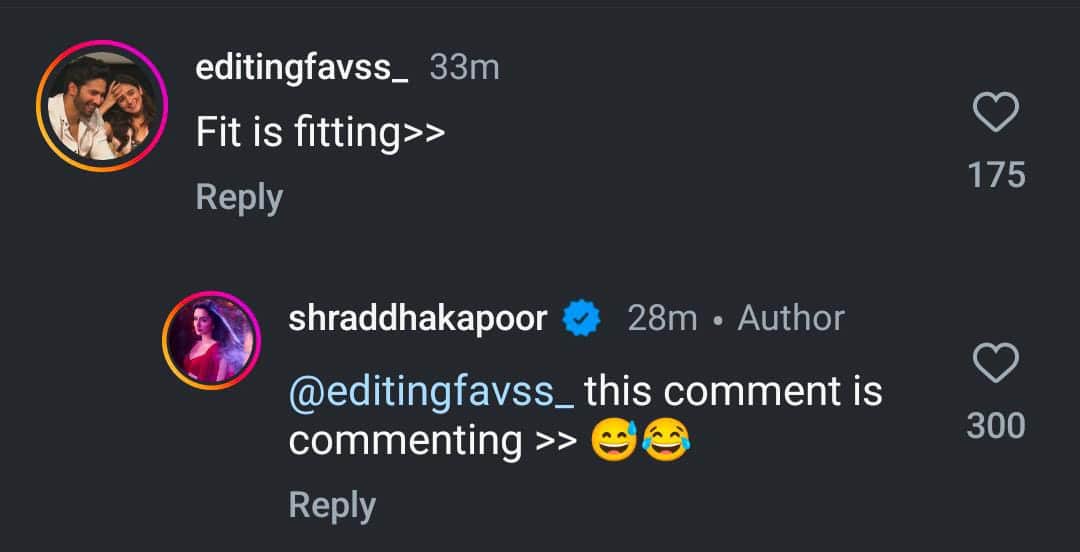Click the 28m timestamp
The image size is (1080, 552).
pos(662,319)
